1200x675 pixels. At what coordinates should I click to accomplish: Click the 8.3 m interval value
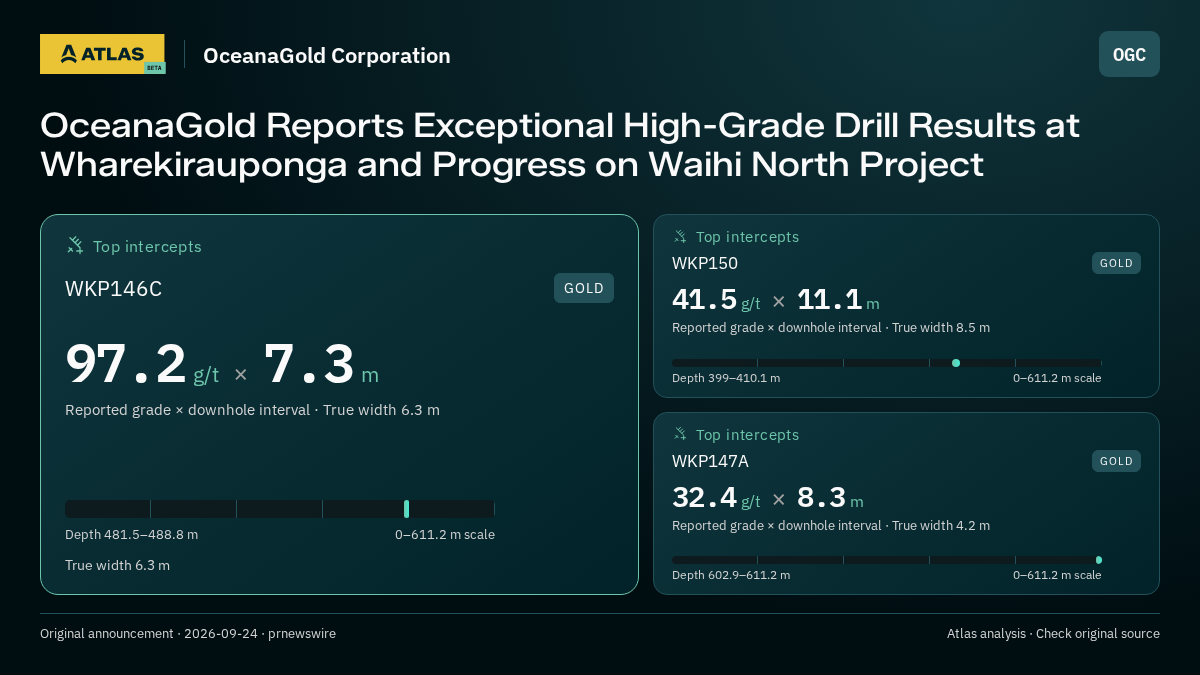point(830,498)
